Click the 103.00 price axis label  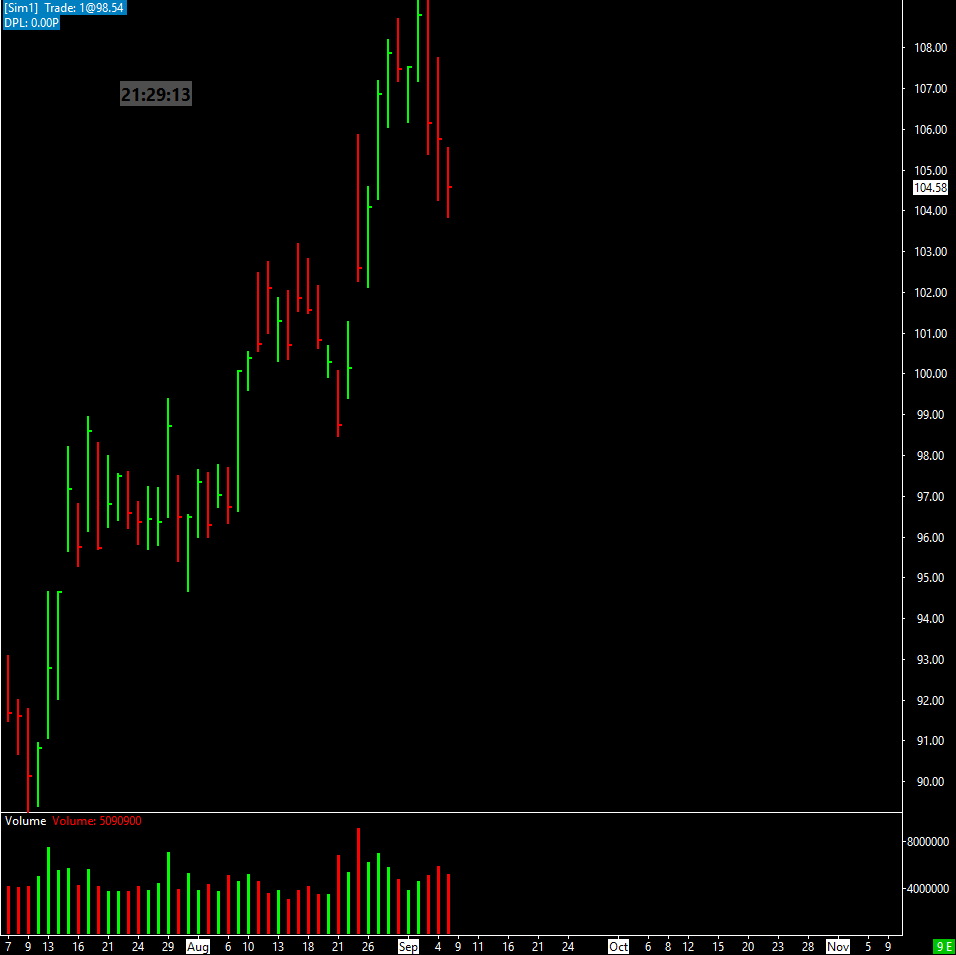pyautogui.click(x=930, y=252)
